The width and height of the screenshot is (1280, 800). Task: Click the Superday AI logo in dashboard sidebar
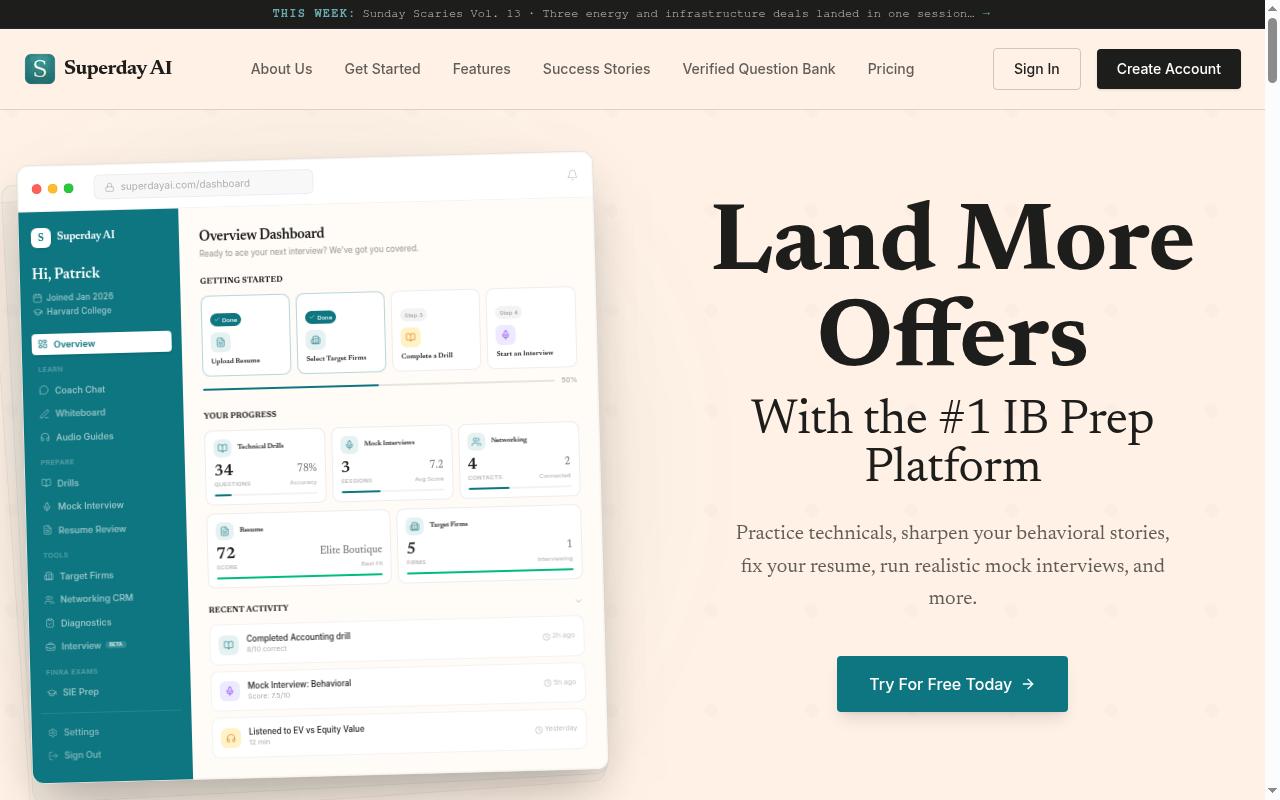click(73, 236)
